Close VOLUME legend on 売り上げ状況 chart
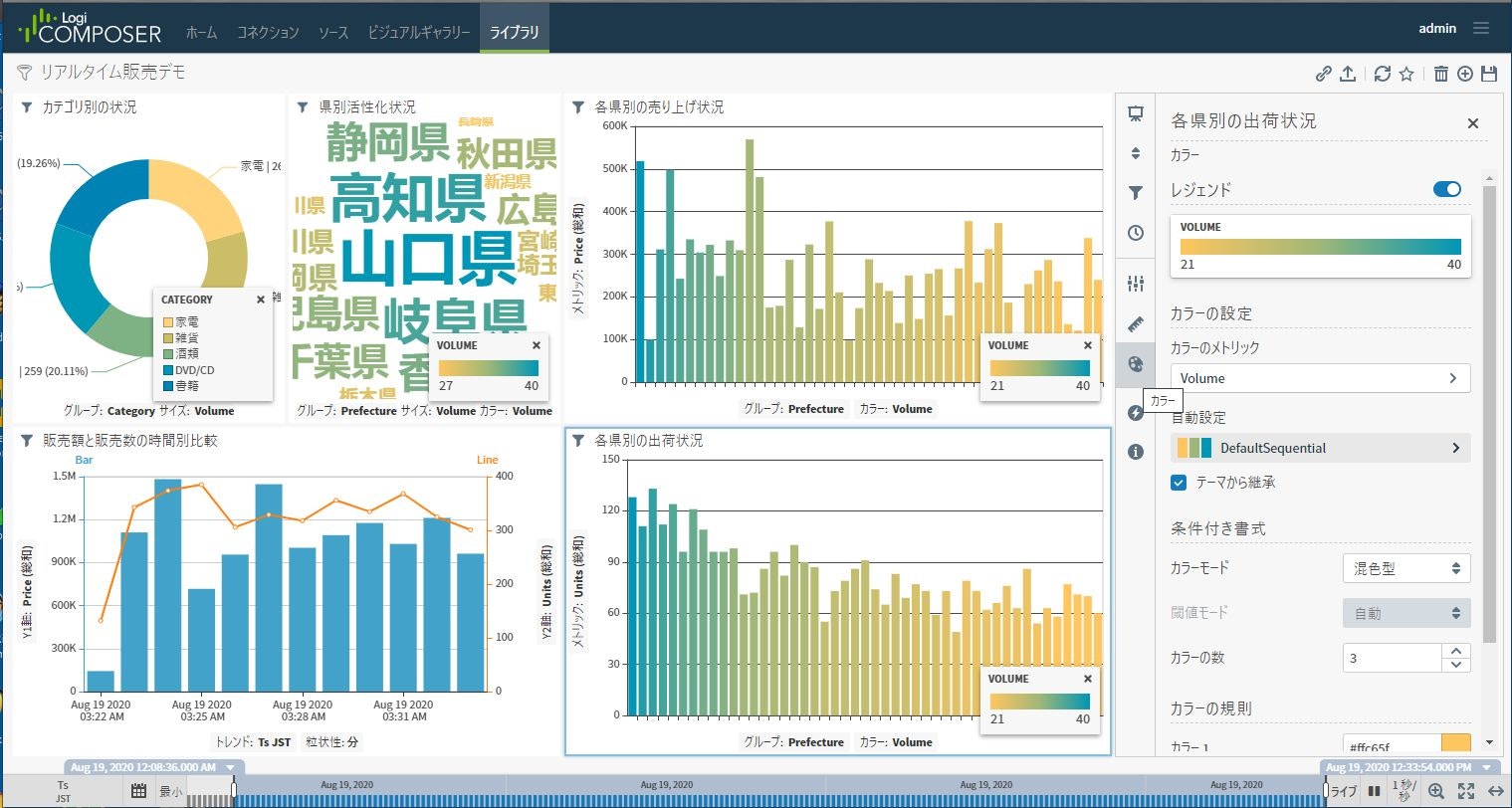This screenshot has height=808, width=1512. [x=1087, y=345]
